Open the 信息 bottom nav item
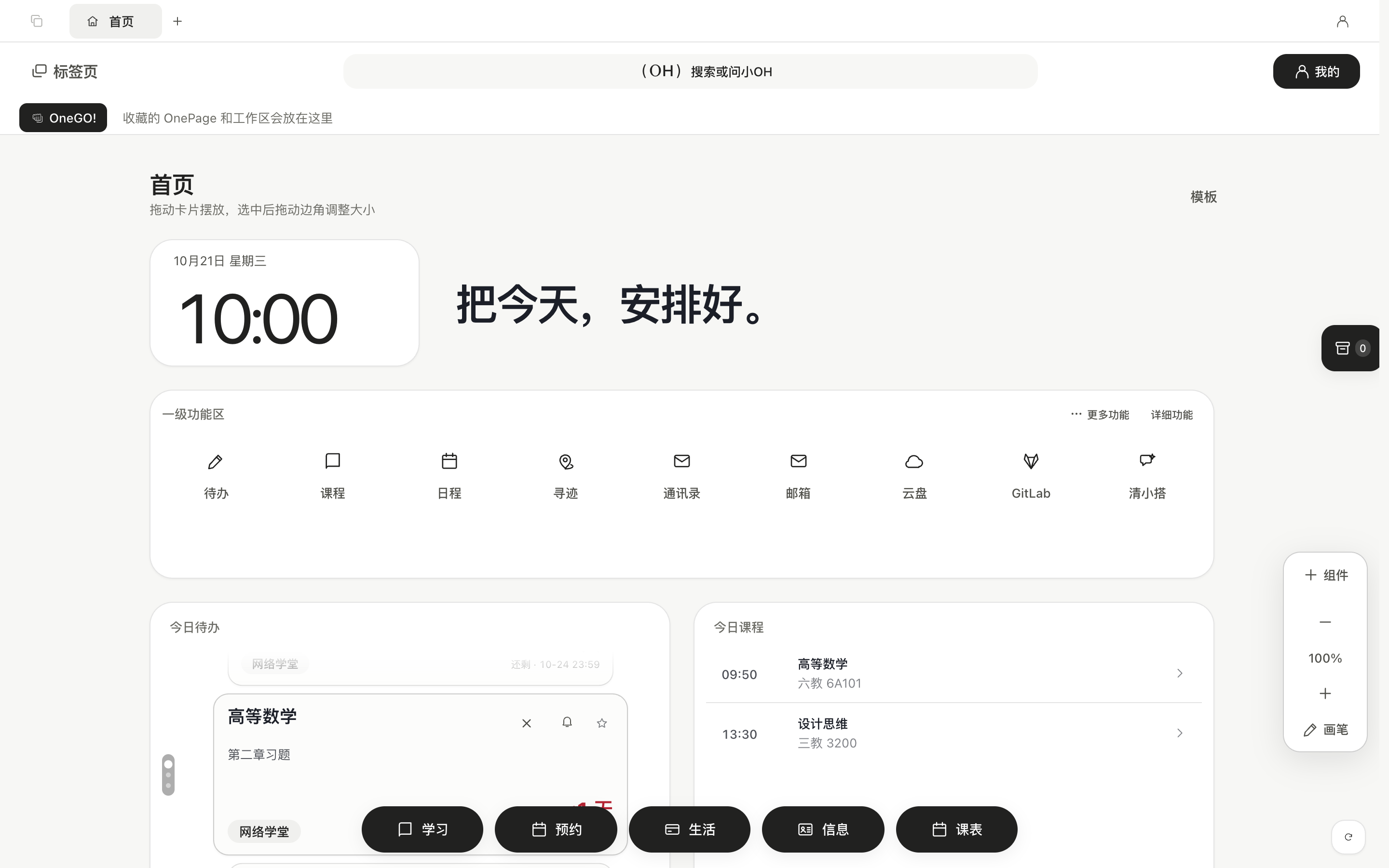 click(x=823, y=829)
